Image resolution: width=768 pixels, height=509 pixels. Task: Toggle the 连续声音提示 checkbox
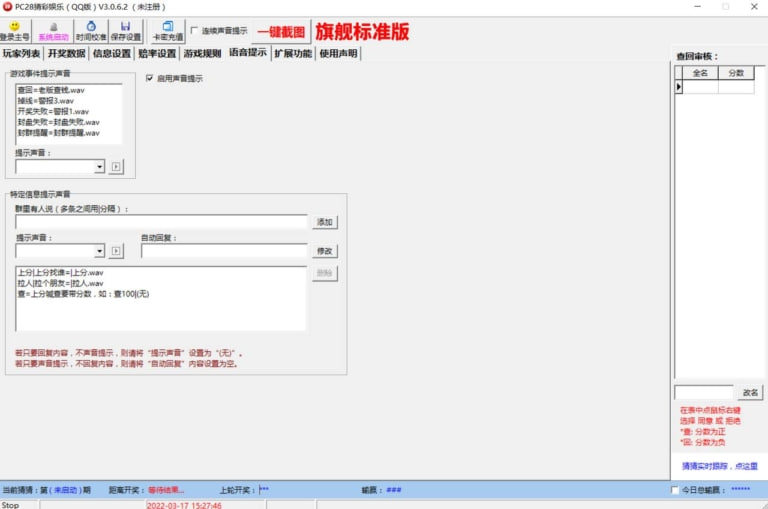click(x=195, y=31)
